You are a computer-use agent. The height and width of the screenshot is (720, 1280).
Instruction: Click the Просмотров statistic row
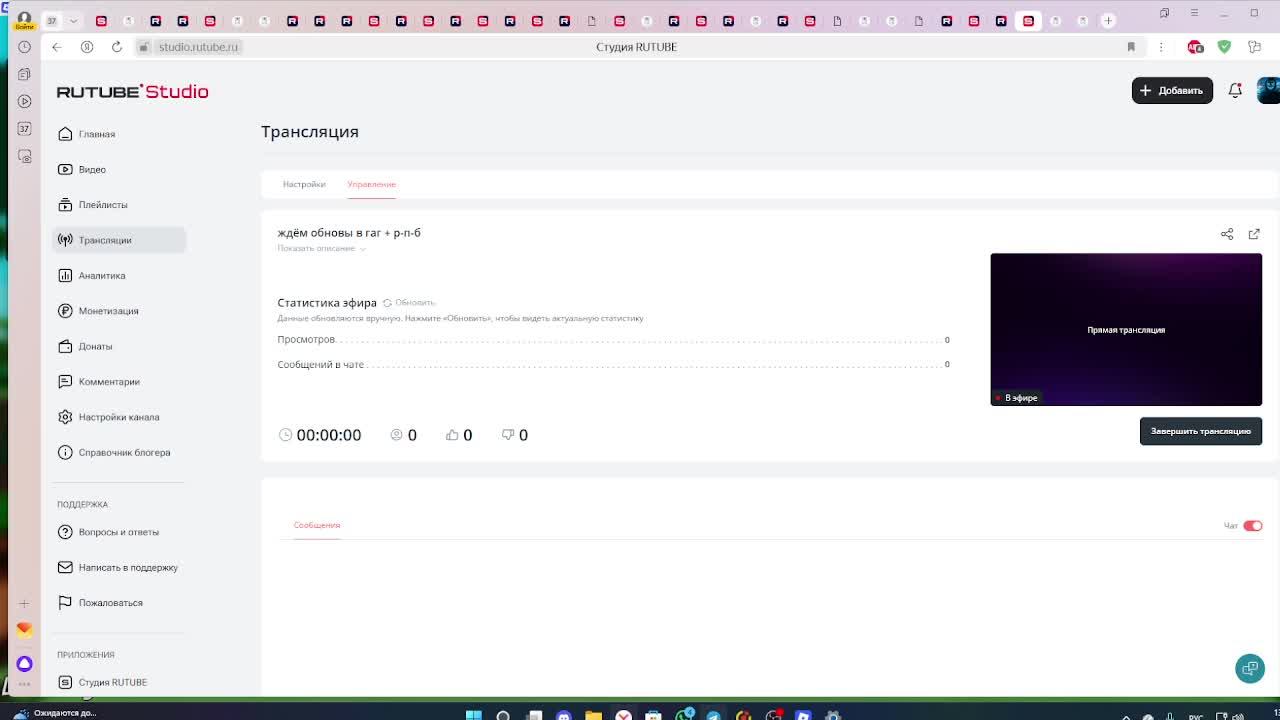click(x=613, y=339)
